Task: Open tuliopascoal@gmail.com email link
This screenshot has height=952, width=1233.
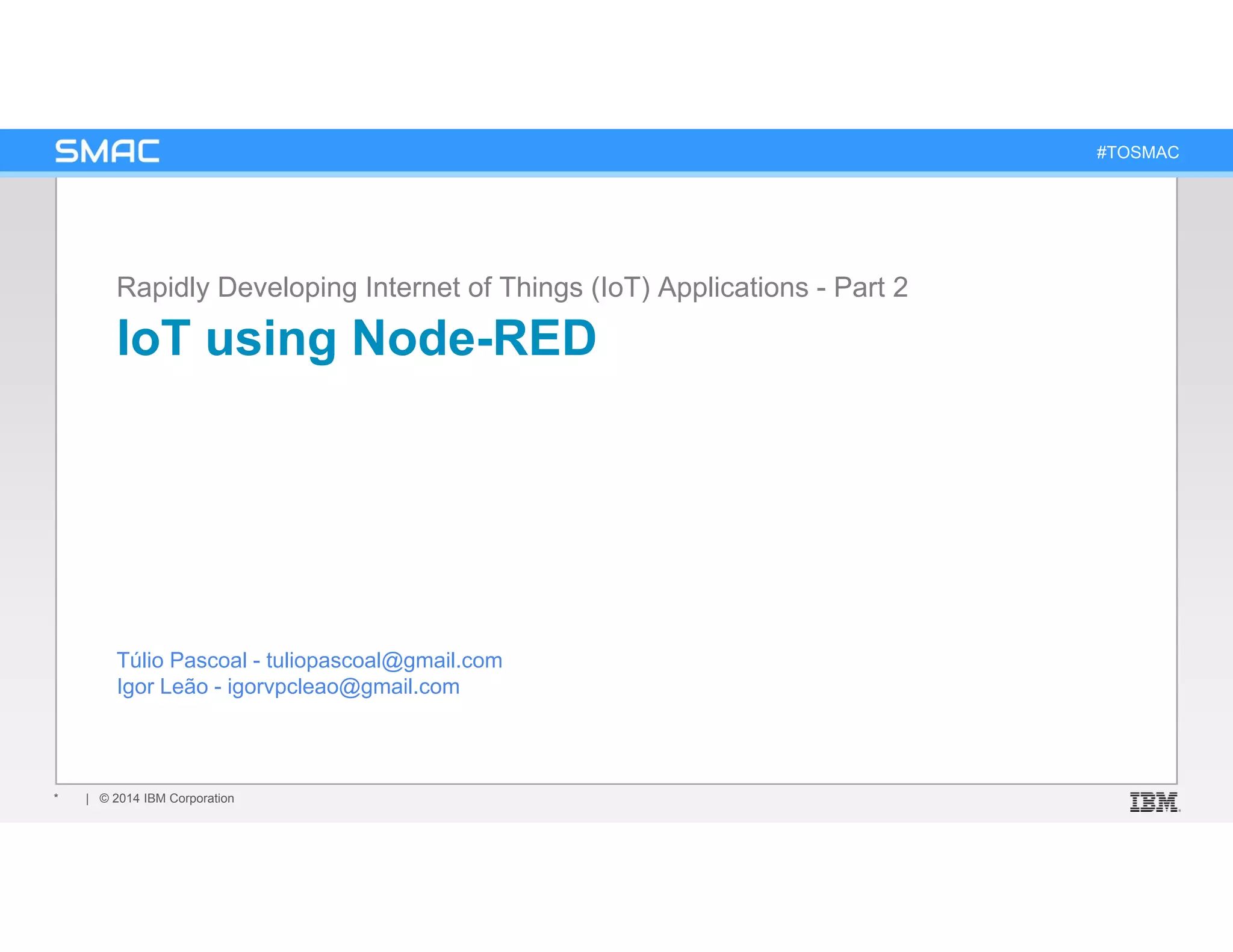Action: pos(384,661)
